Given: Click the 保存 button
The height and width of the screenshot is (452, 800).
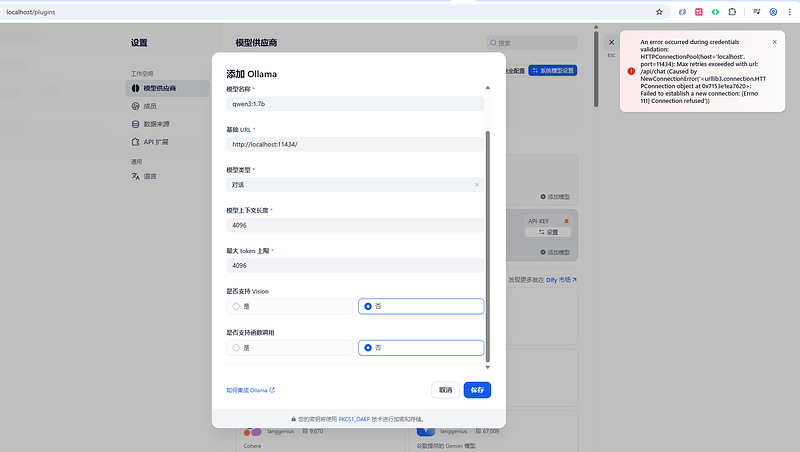Looking at the screenshot, I should [x=477, y=390].
